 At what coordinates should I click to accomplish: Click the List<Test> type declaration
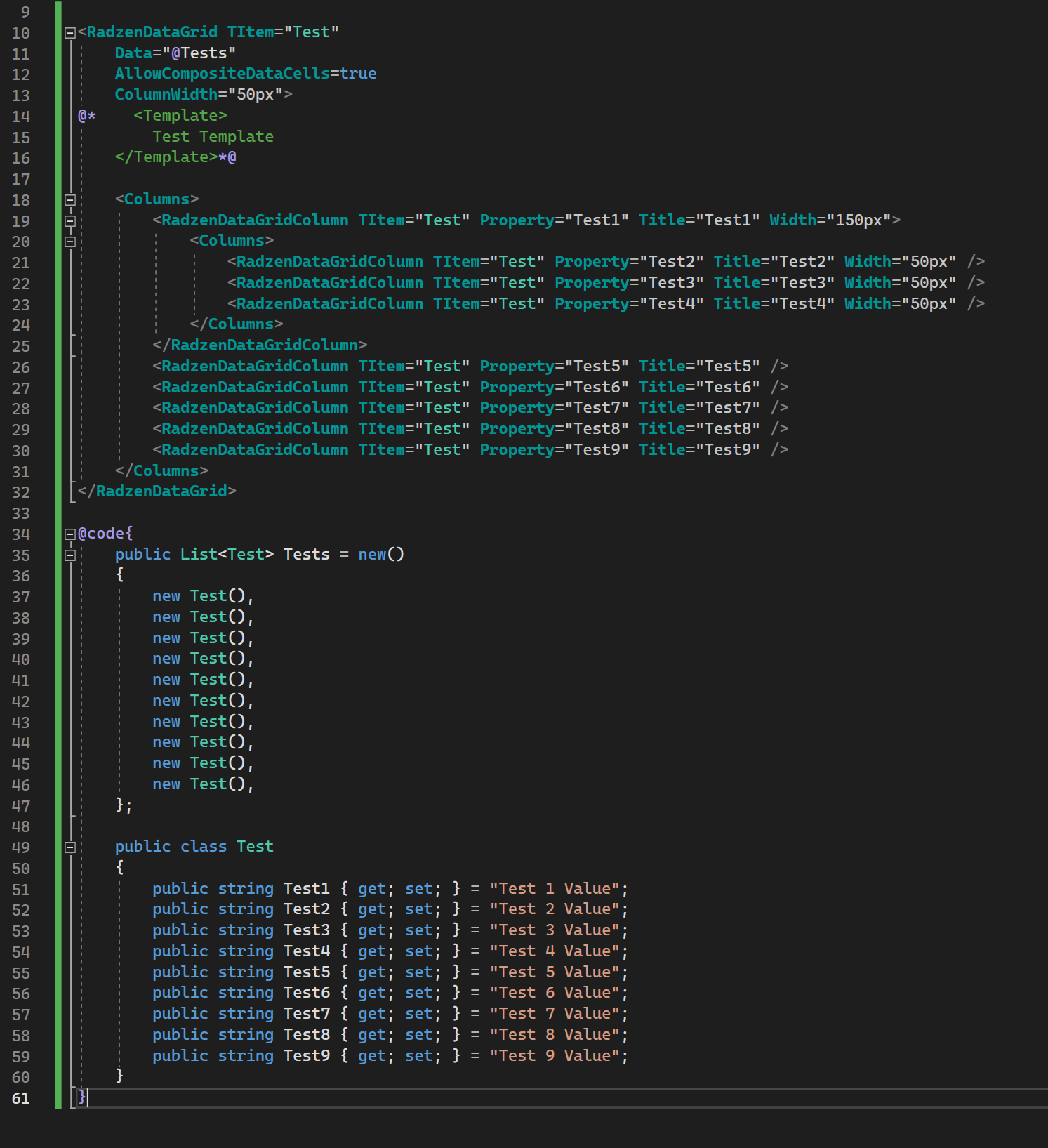pos(227,555)
